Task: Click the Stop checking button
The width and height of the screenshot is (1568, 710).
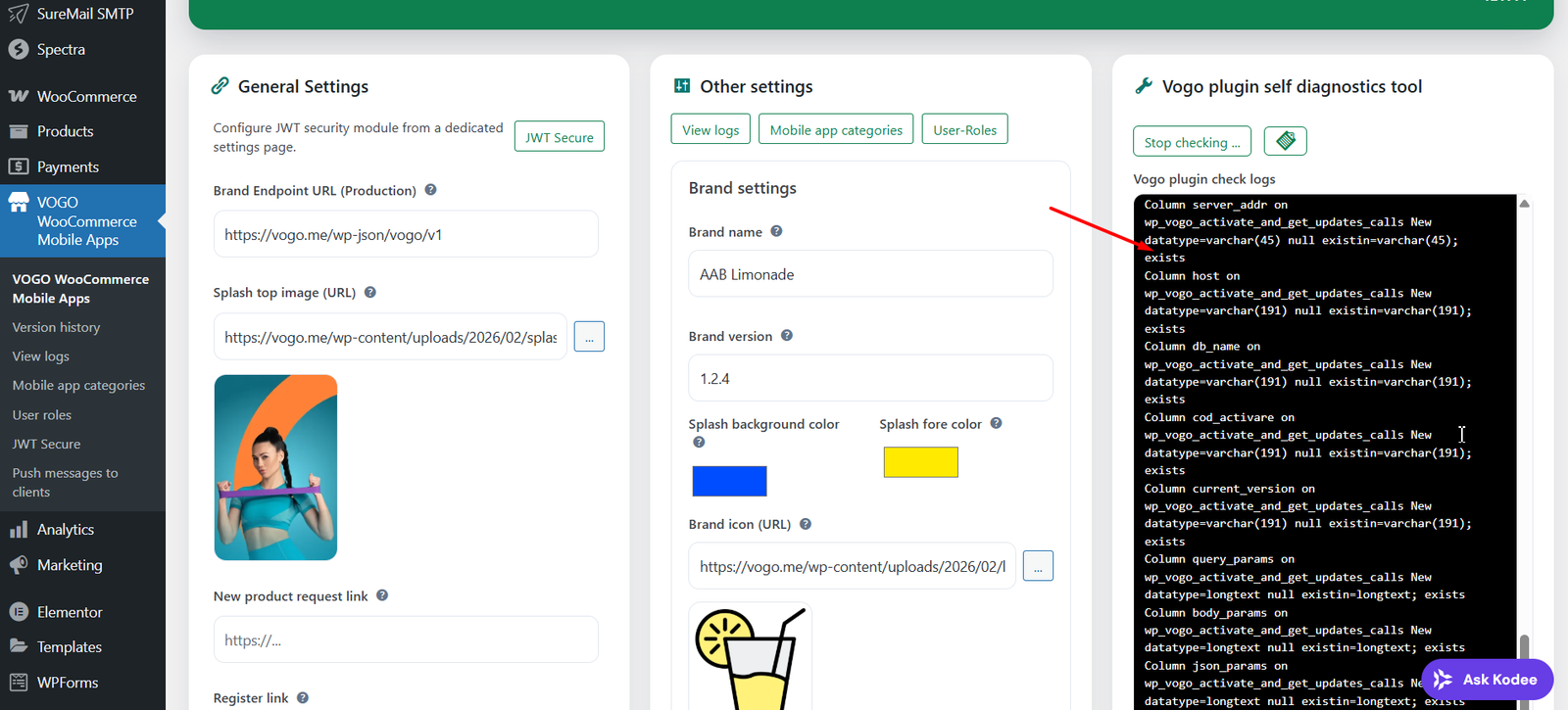Action: coord(1192,142)
